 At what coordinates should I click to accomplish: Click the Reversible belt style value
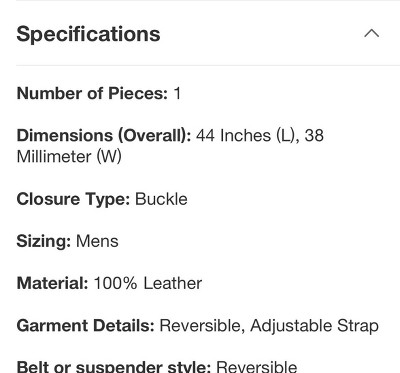[x=257, y=366]
